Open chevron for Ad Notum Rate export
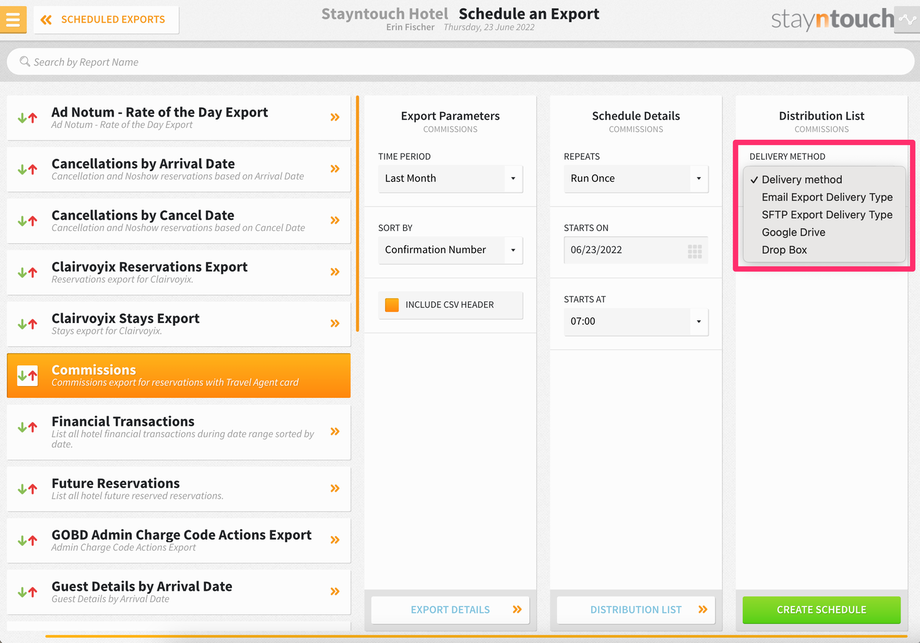Image resolution: width=920 pixels, height=643 pixels. click(335, 117)
